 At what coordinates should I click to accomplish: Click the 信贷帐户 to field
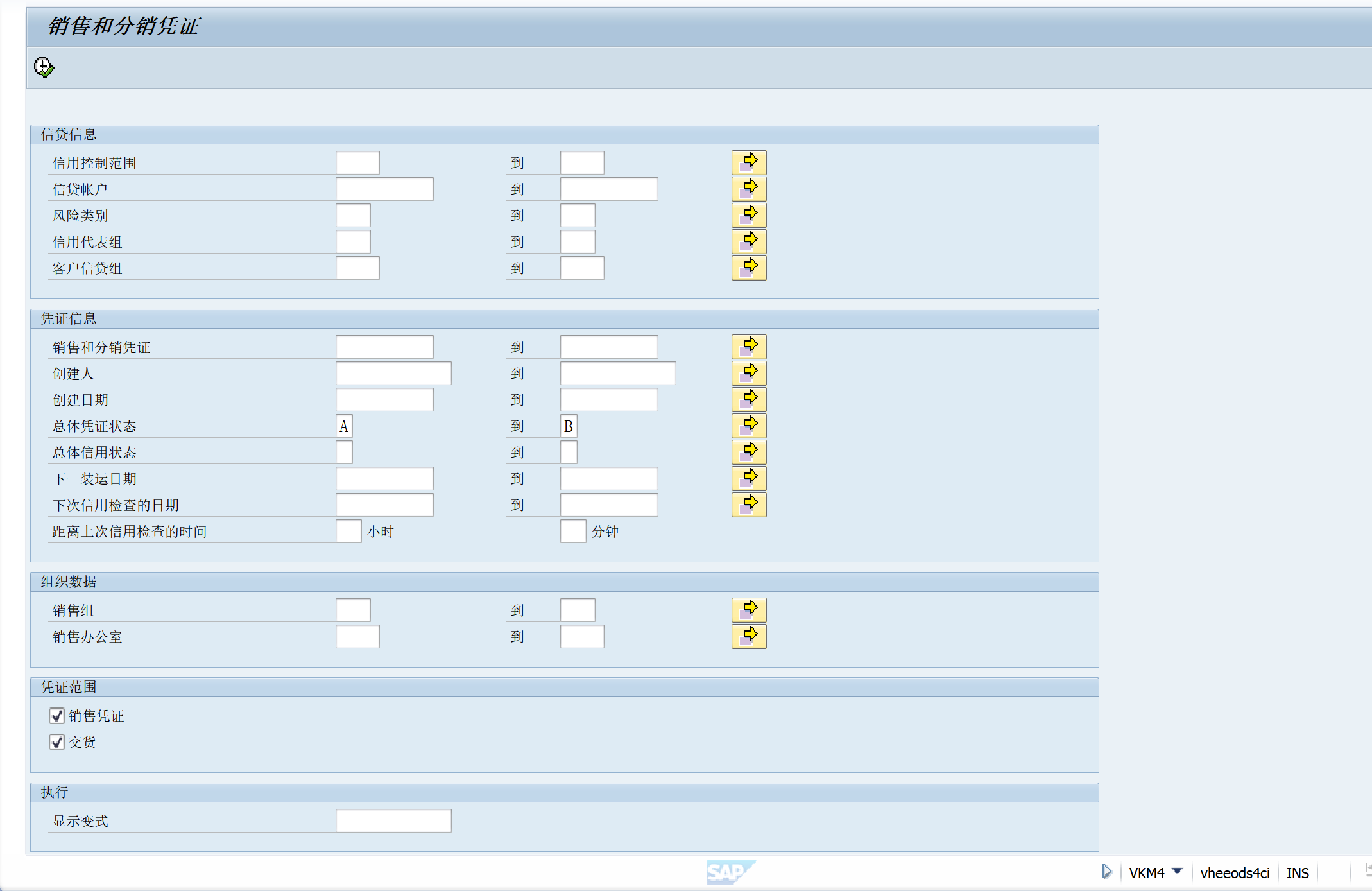[x=609, y=189]
